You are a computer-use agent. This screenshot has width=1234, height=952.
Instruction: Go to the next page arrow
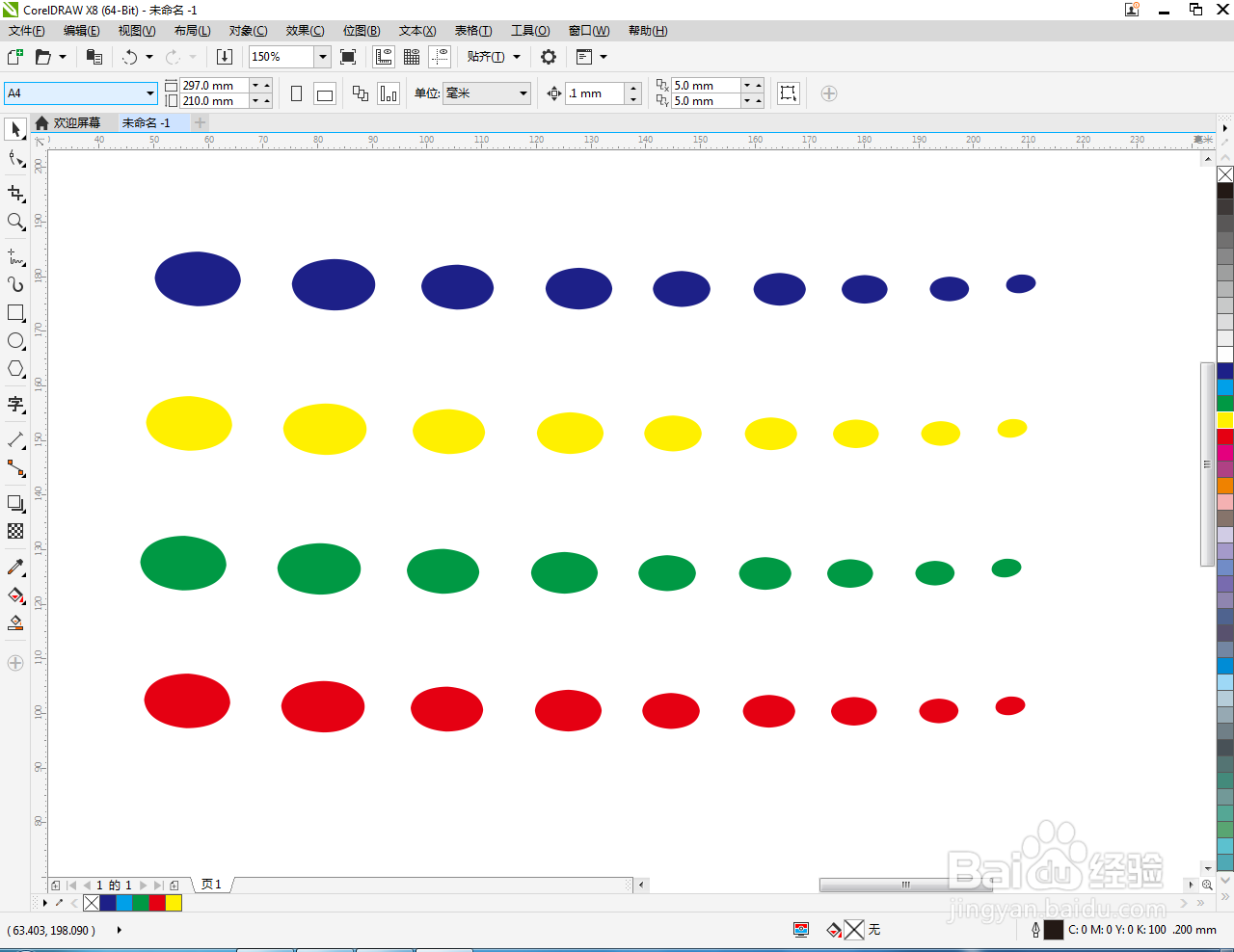point(144,886)
